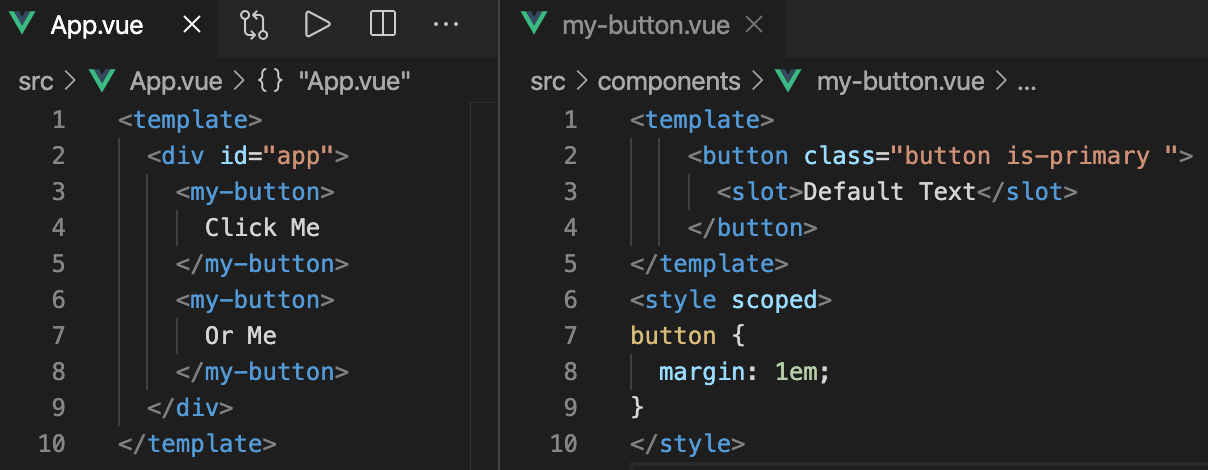1208x470 pixels.
Task: Click the opening <my-button> tag on line 3
Action: [x=255, y=192]
